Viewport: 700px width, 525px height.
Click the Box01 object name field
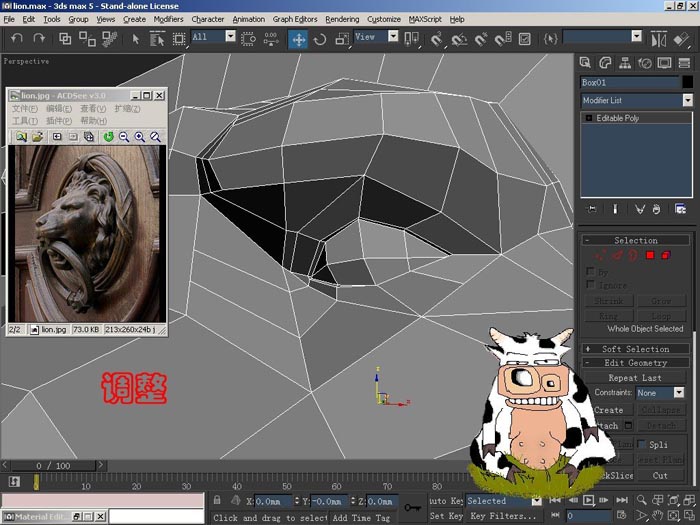[629, 82]
